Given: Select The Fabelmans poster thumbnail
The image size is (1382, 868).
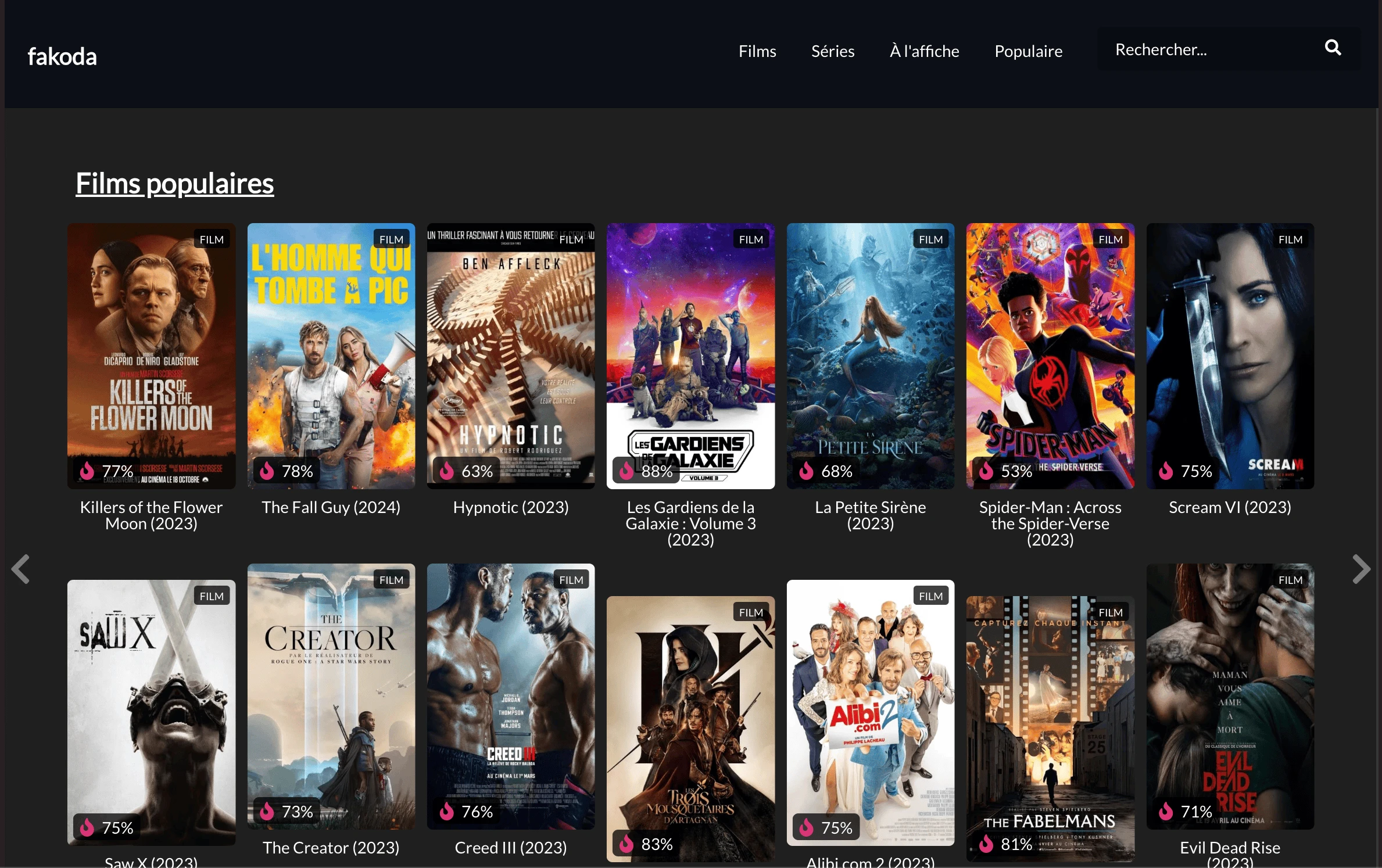Looking at the screenshot, I should point(1050,729).
